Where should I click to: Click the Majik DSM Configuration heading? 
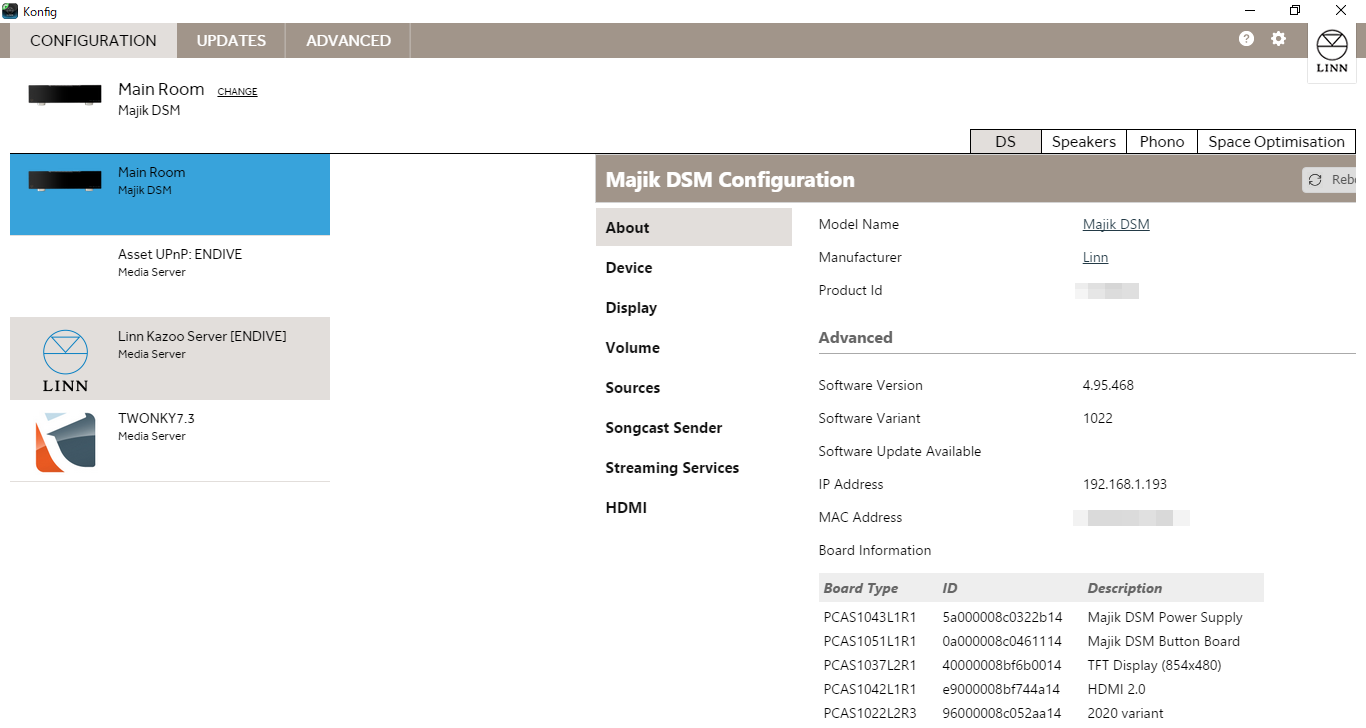point(730,180)
